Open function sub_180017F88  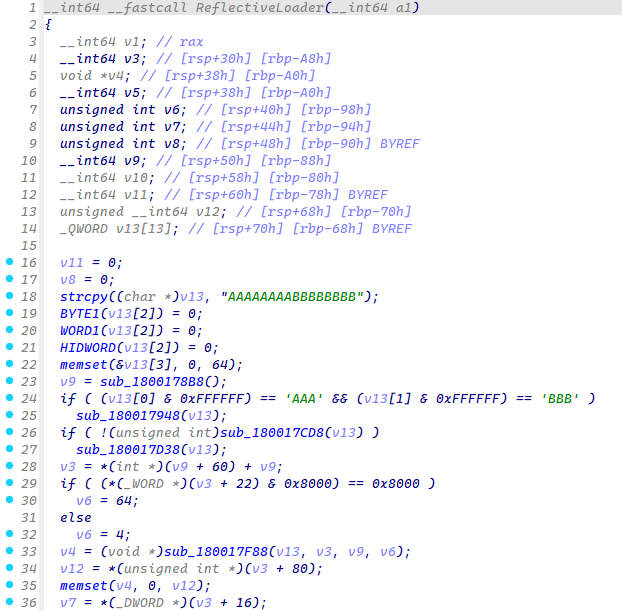click(x=216, y=551)
